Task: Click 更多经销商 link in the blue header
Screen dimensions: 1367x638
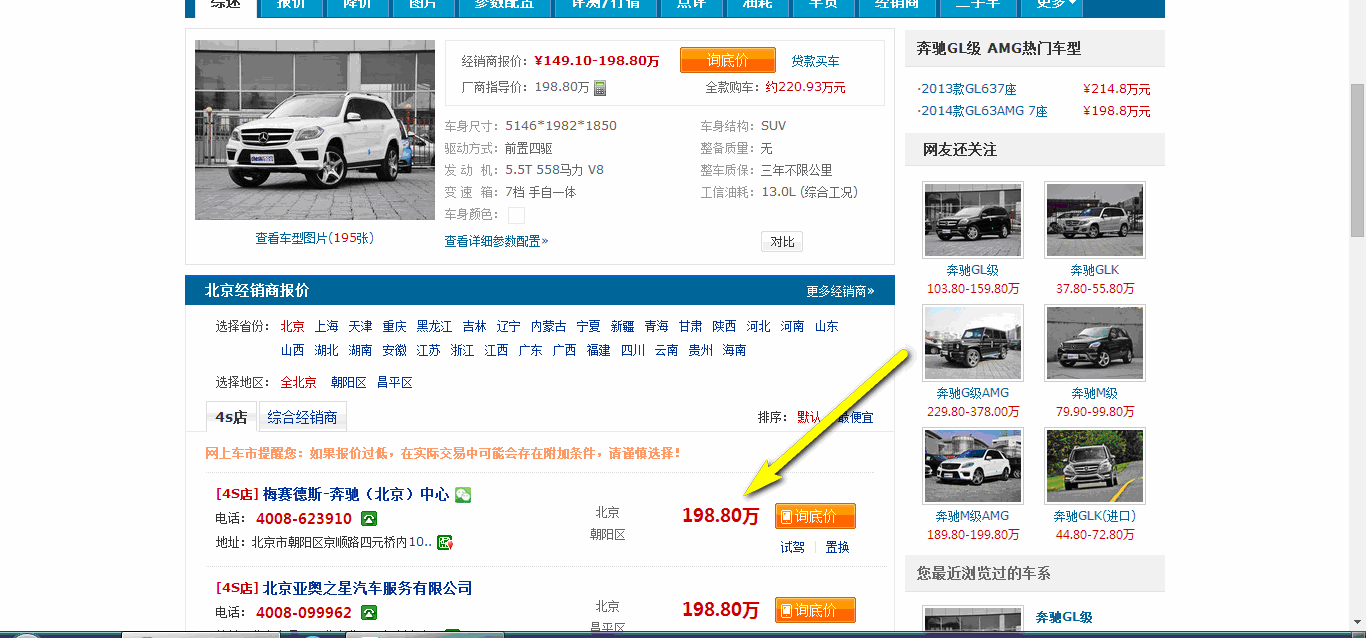Action: coord(840,291)
